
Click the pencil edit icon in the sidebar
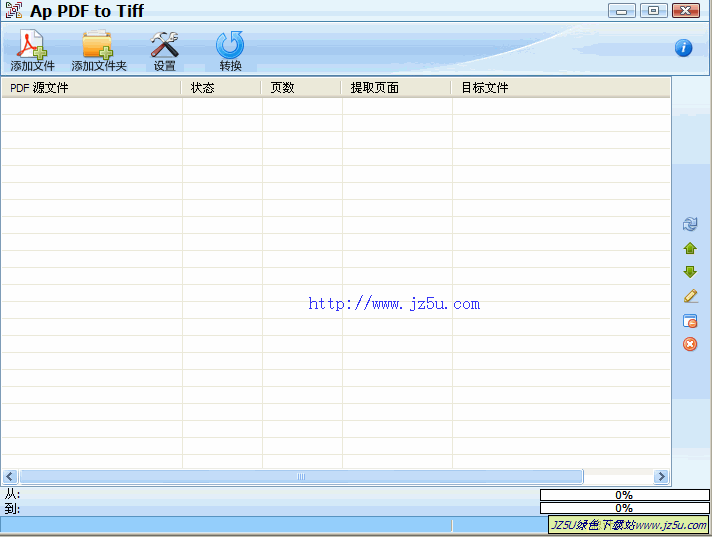pyautogui.click(x=690, y=296)
